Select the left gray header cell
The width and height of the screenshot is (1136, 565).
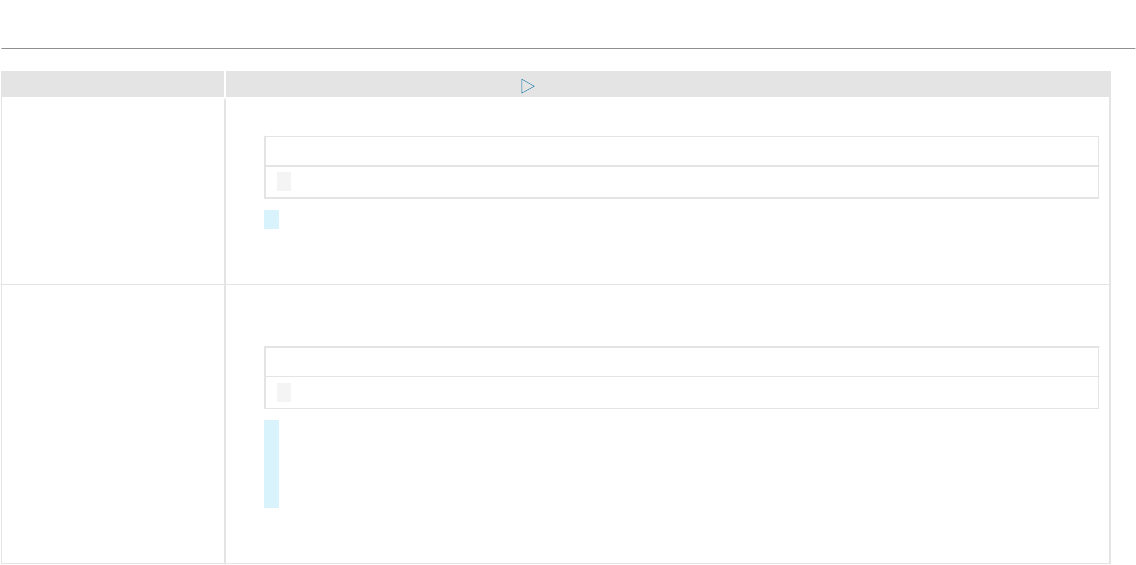coord(112,83)
